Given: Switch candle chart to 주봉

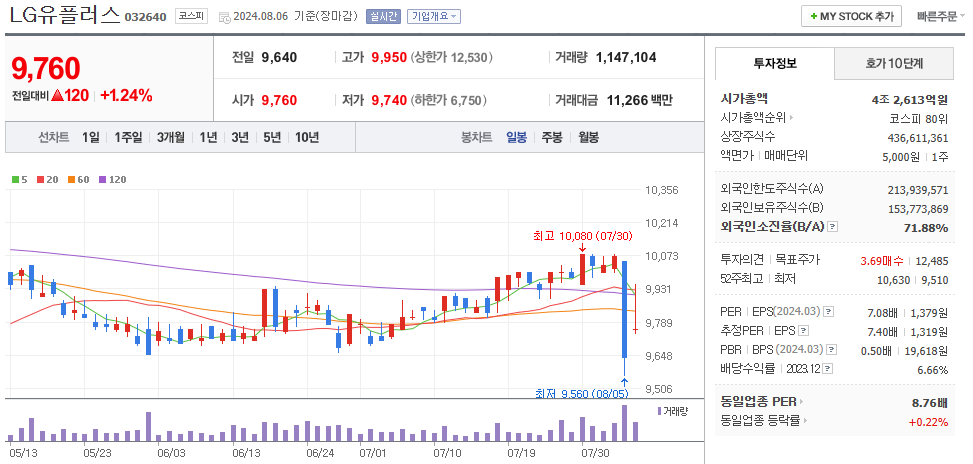Looking at the screenshot, I should point(552,138).
